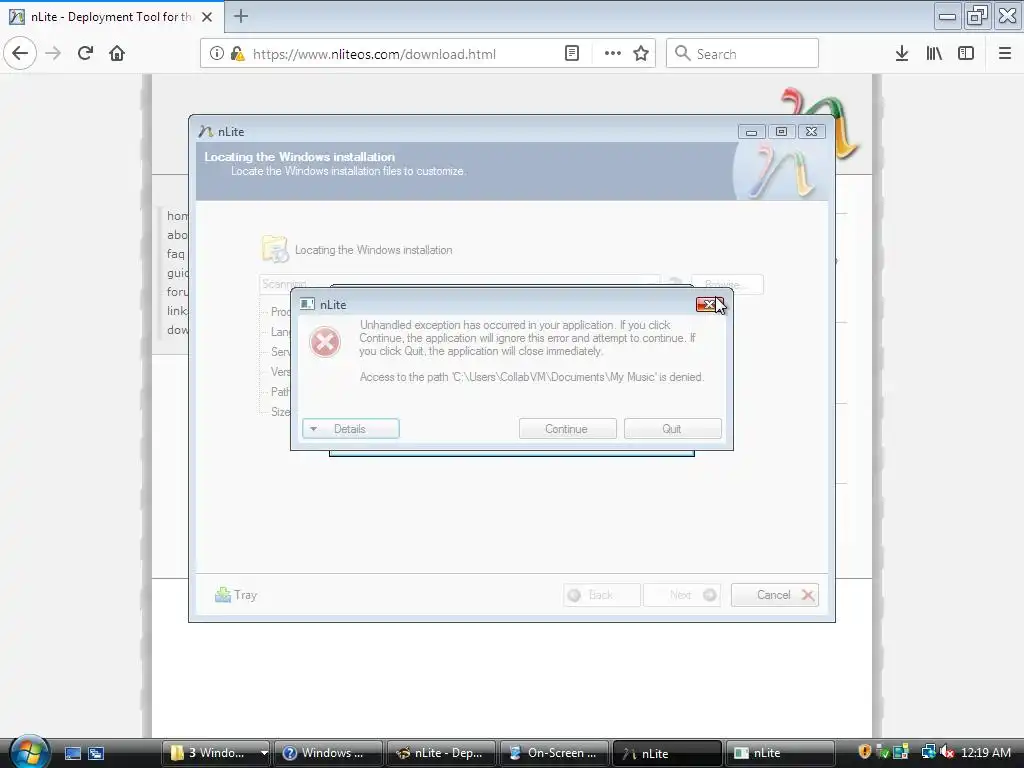The width and height of the screenshot is (1024, 768).
Task: Click the Locating Windows installation folder icon
Action: tap(275, 249)
